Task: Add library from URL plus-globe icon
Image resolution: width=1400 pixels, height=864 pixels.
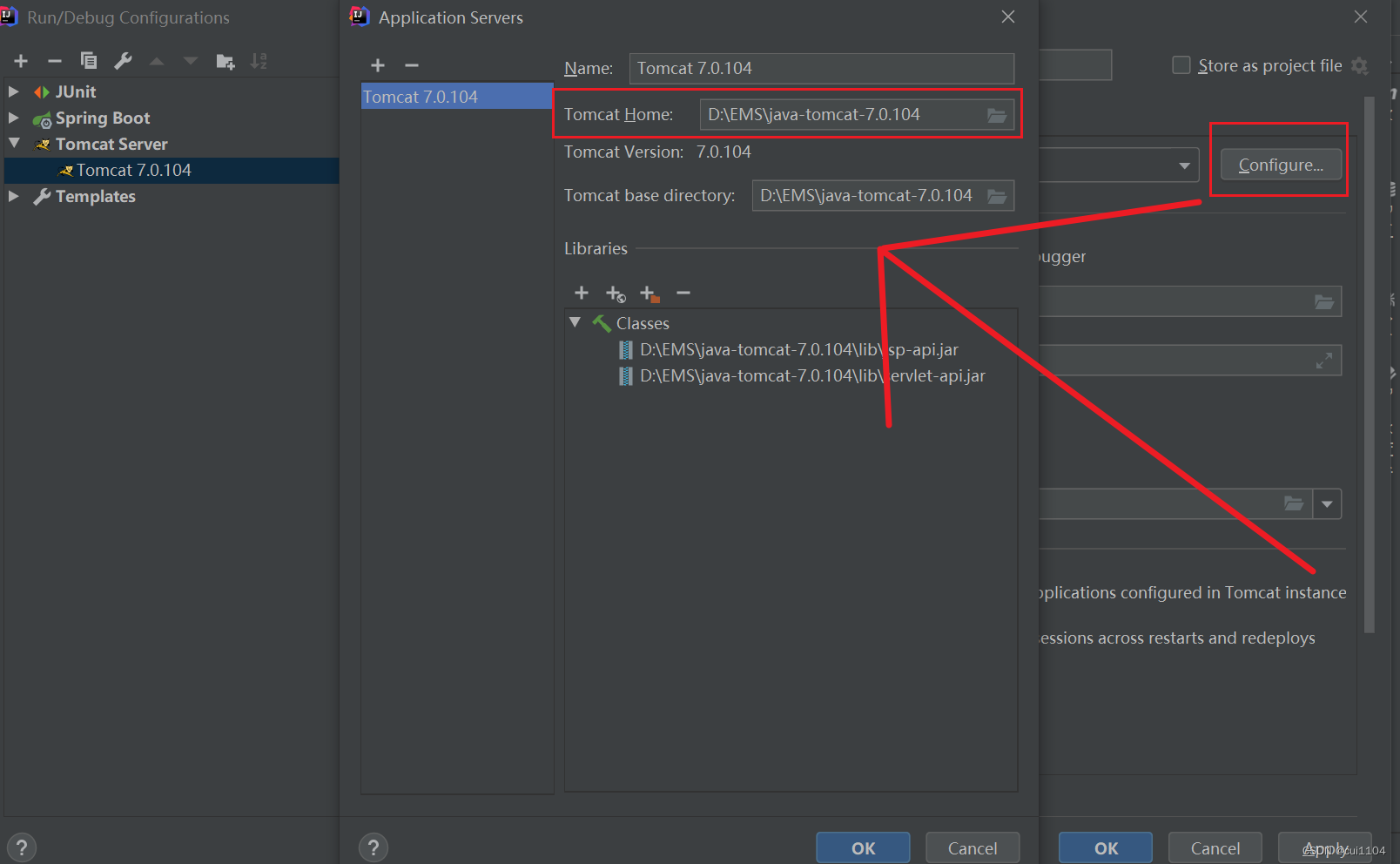Action: (616, 294)
